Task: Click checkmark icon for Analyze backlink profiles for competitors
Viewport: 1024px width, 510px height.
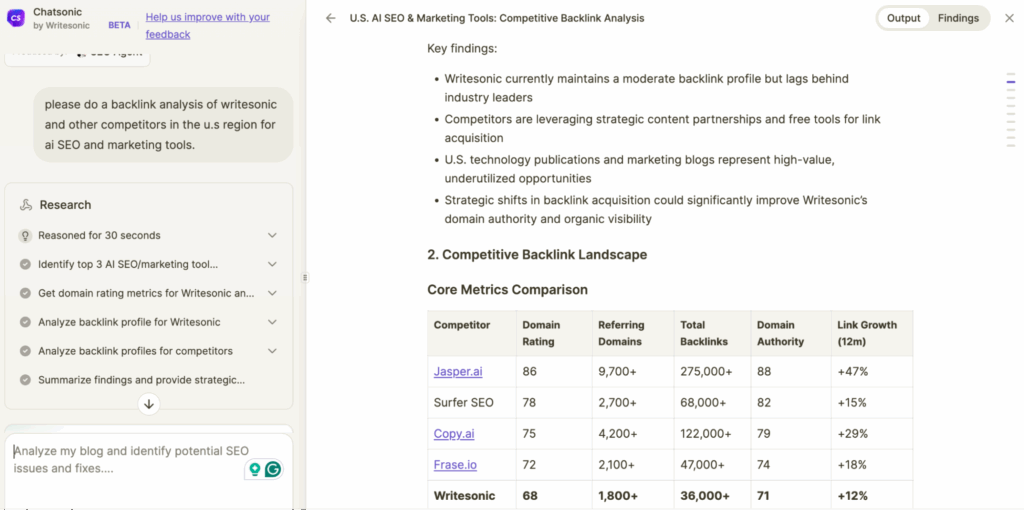Action: pyautogui.click(x=25, y=351)
